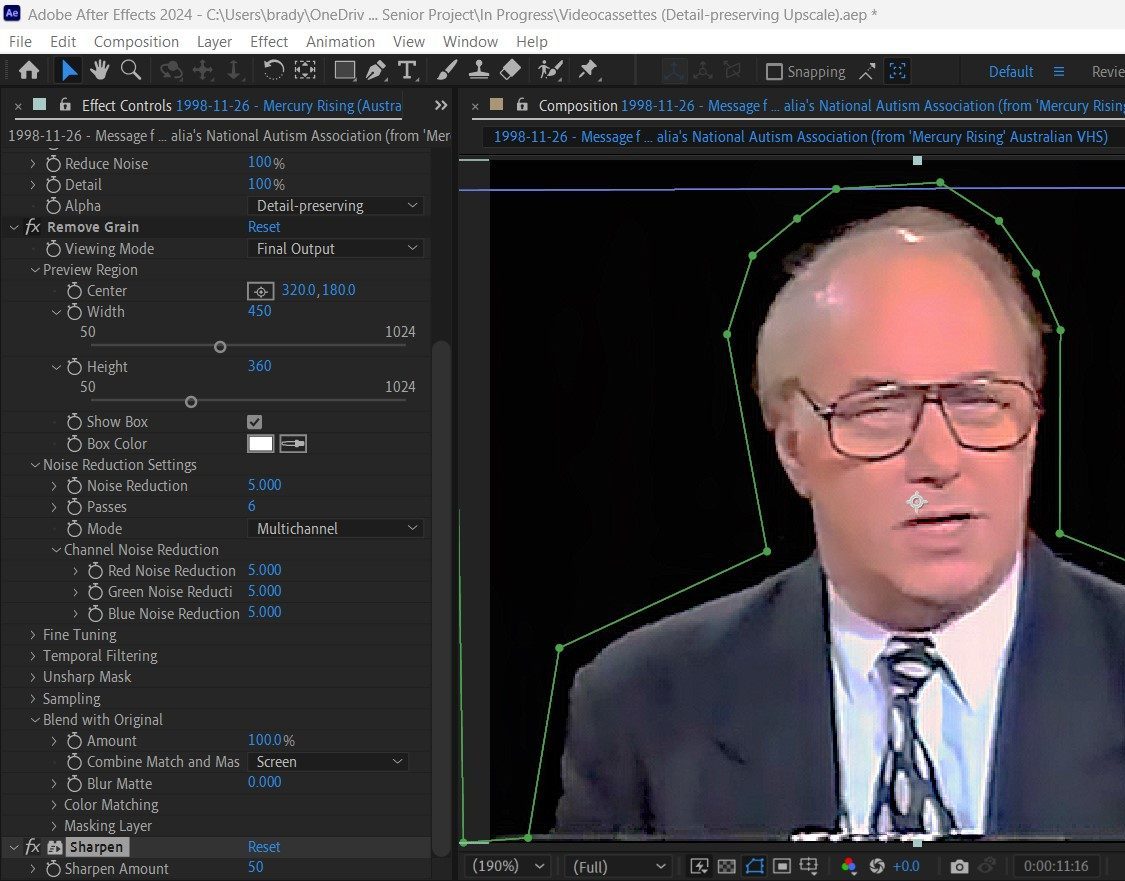Select the Eraser tool
1125x881 pixels.
point(510,70)
